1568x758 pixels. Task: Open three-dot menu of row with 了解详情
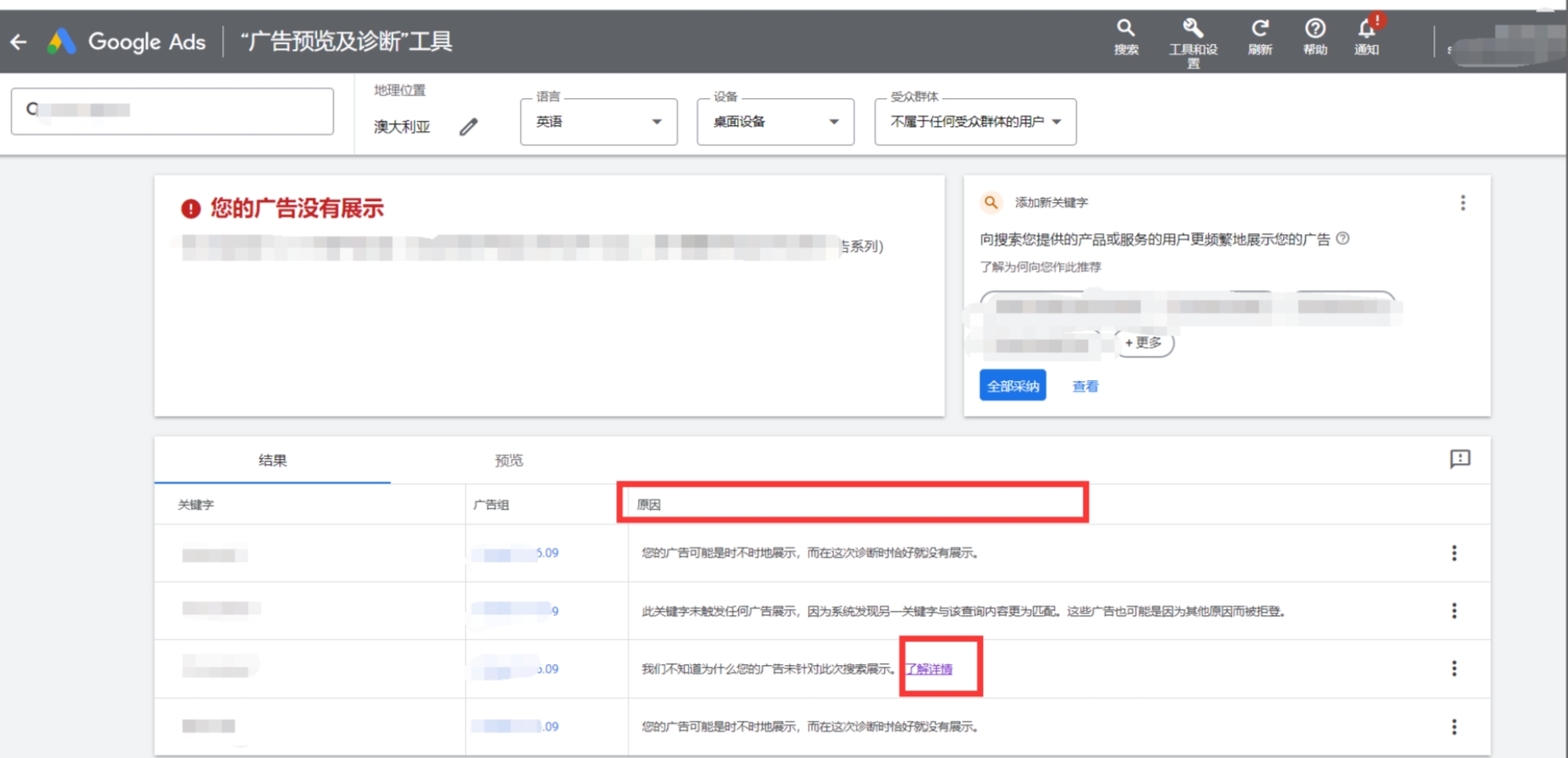coord(1454,668)
